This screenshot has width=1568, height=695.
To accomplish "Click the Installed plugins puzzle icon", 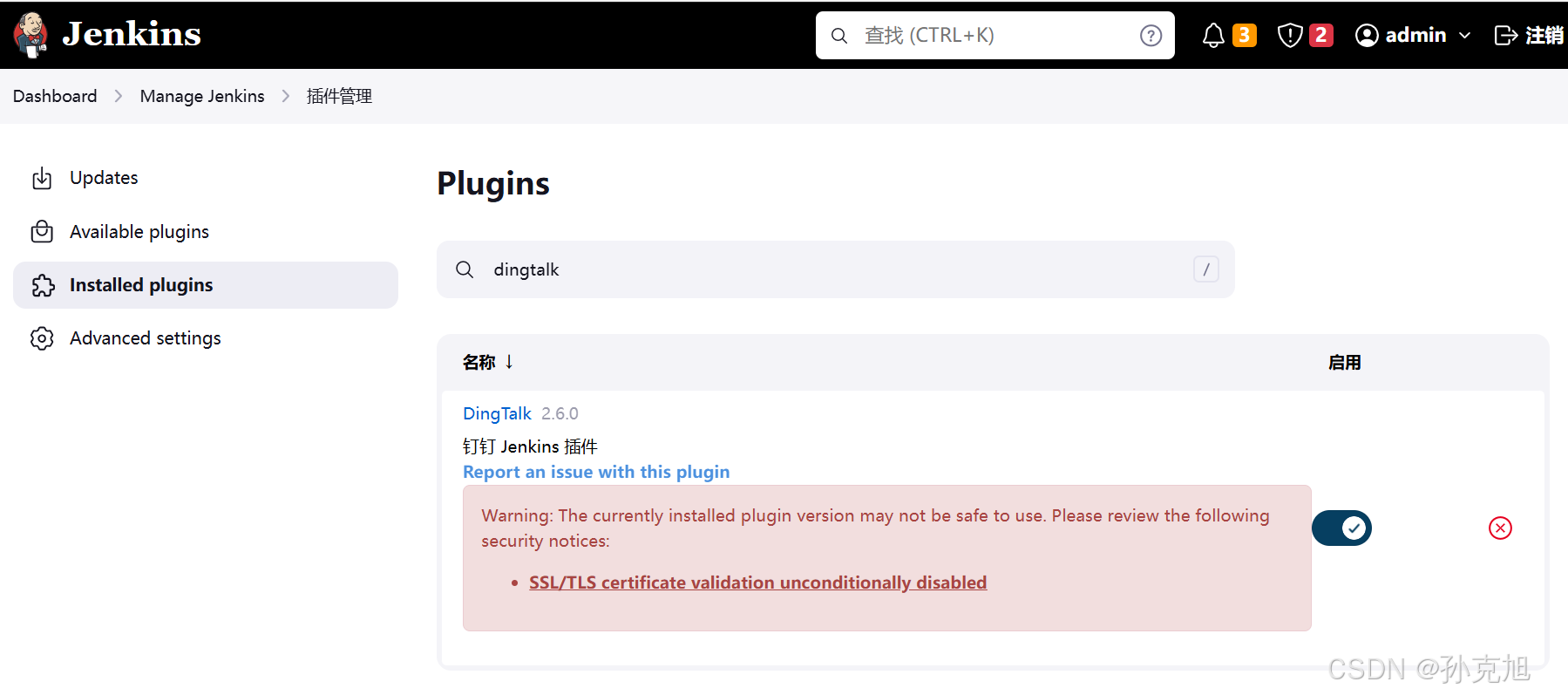I will 43,285.
